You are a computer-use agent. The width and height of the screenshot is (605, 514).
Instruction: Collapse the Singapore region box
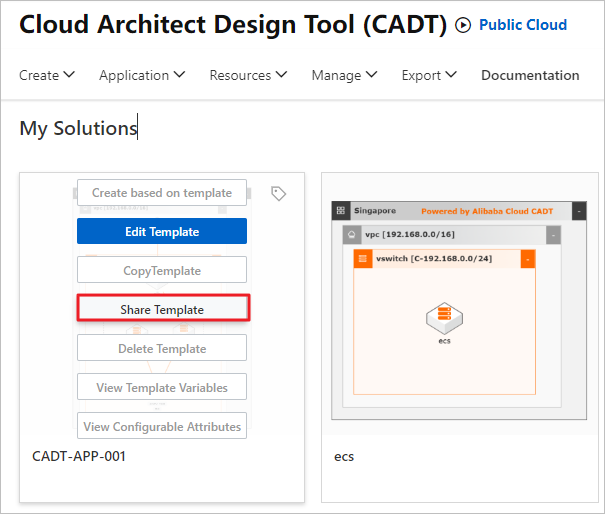pos(579,211)
